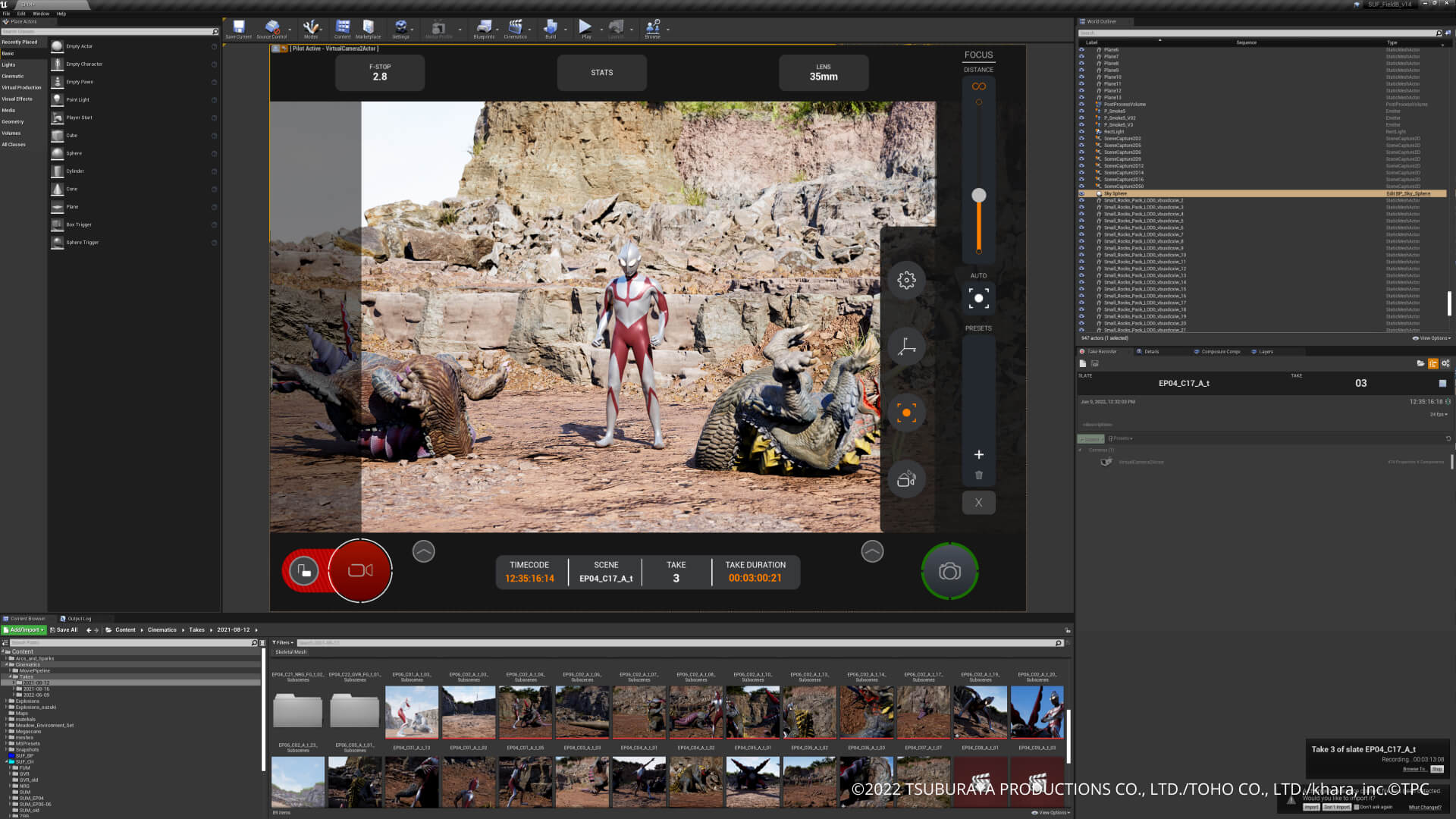1456x819 pixels.
Task: Open World Outliner View Options dropdown
Action: coord(1432,338)
